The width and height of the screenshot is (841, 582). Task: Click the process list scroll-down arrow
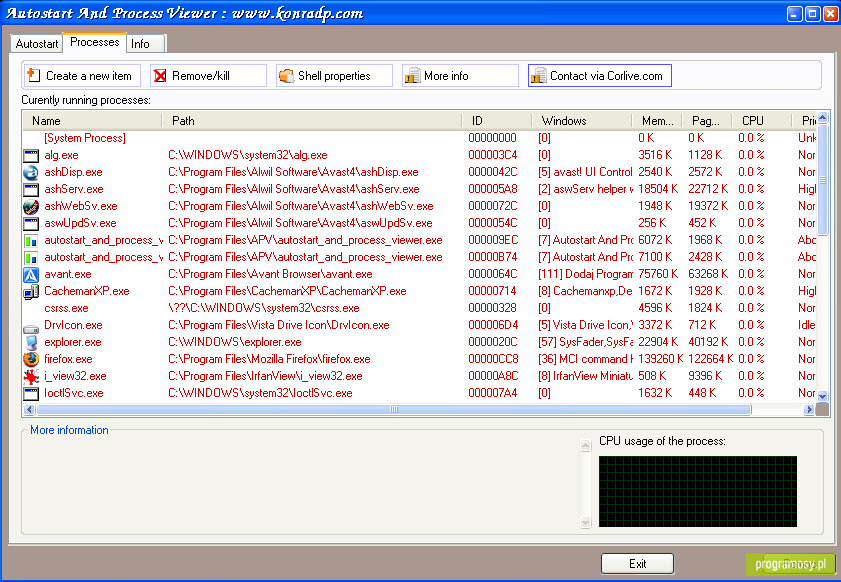[x=823, y=396]
